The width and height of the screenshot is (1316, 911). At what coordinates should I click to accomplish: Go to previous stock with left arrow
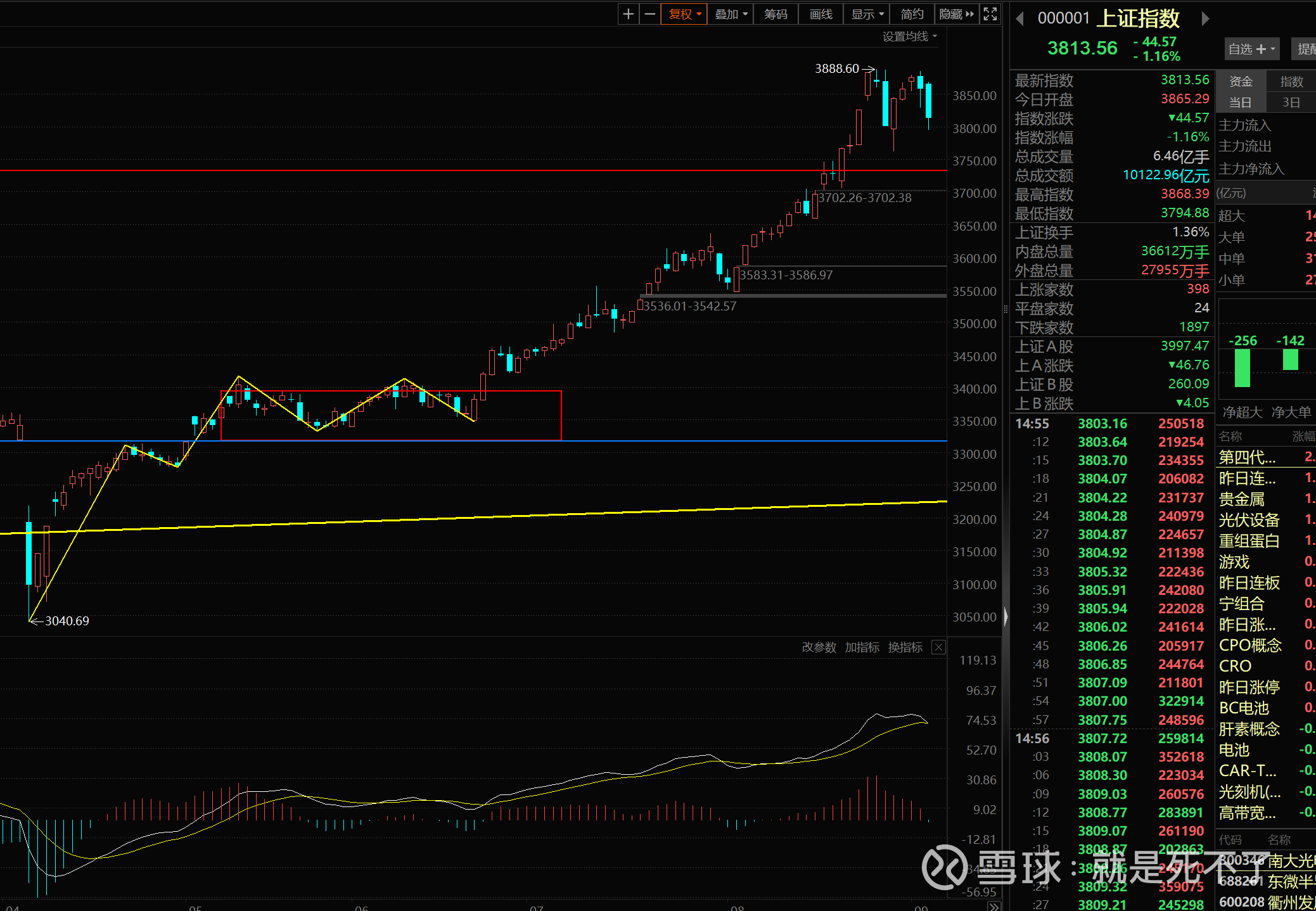(x=1020, y=19)
